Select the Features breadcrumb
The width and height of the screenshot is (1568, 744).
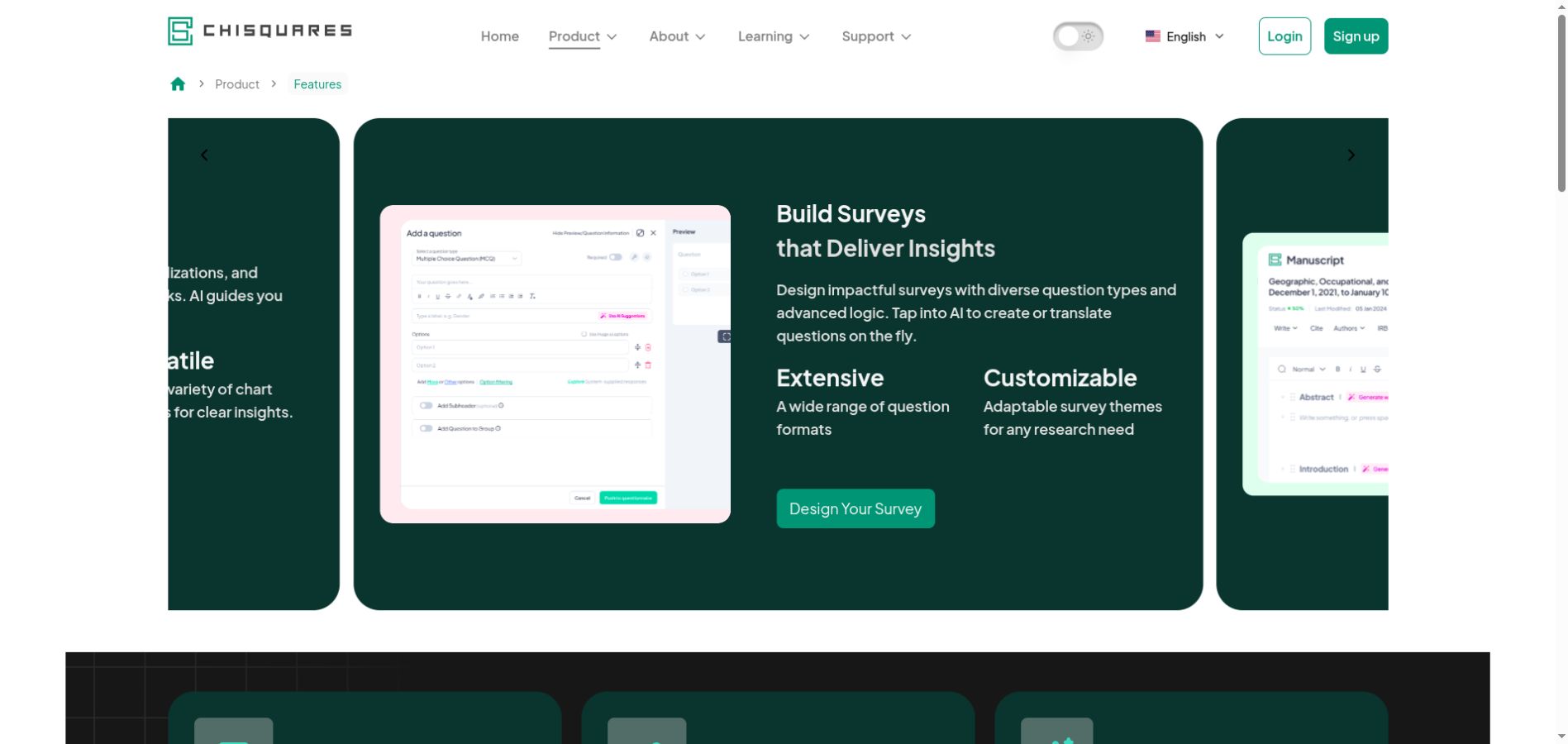point(317,84)
